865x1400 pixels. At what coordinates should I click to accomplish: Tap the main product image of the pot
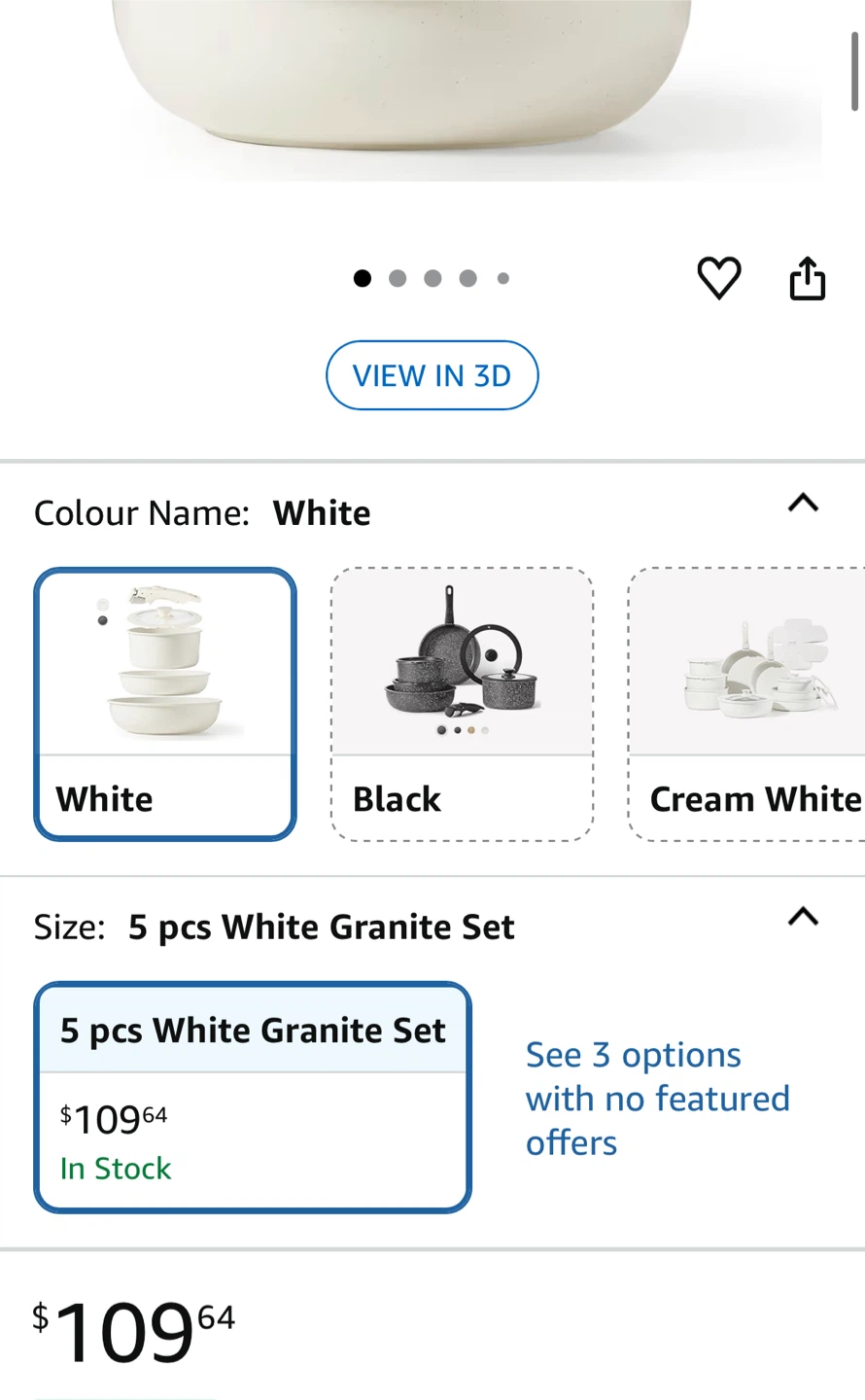coord(403,89)
